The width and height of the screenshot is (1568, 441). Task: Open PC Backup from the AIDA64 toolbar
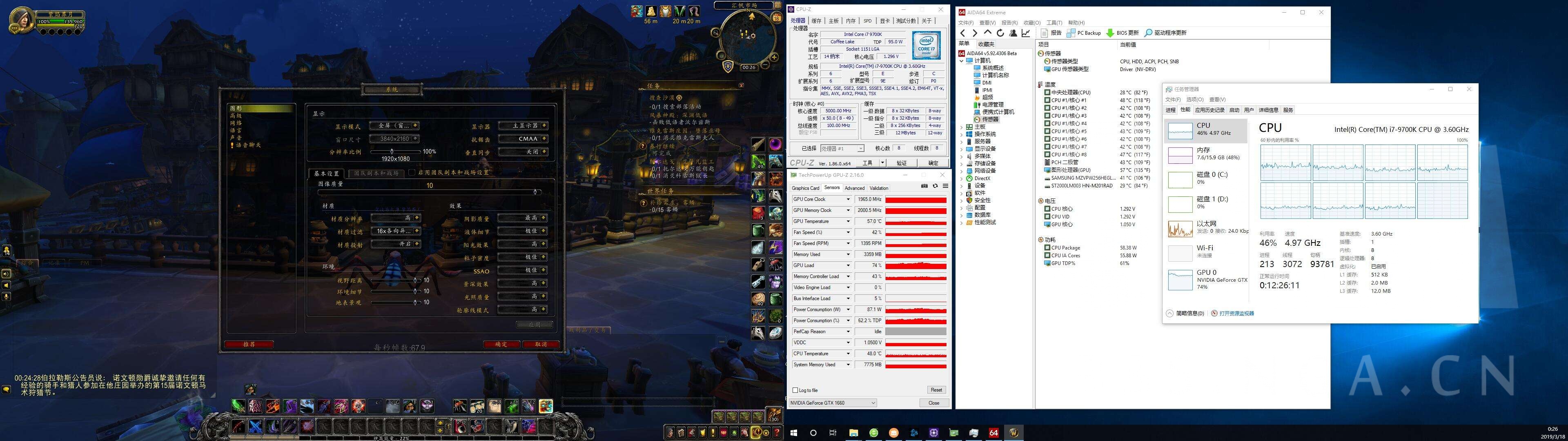[1071, 33]
